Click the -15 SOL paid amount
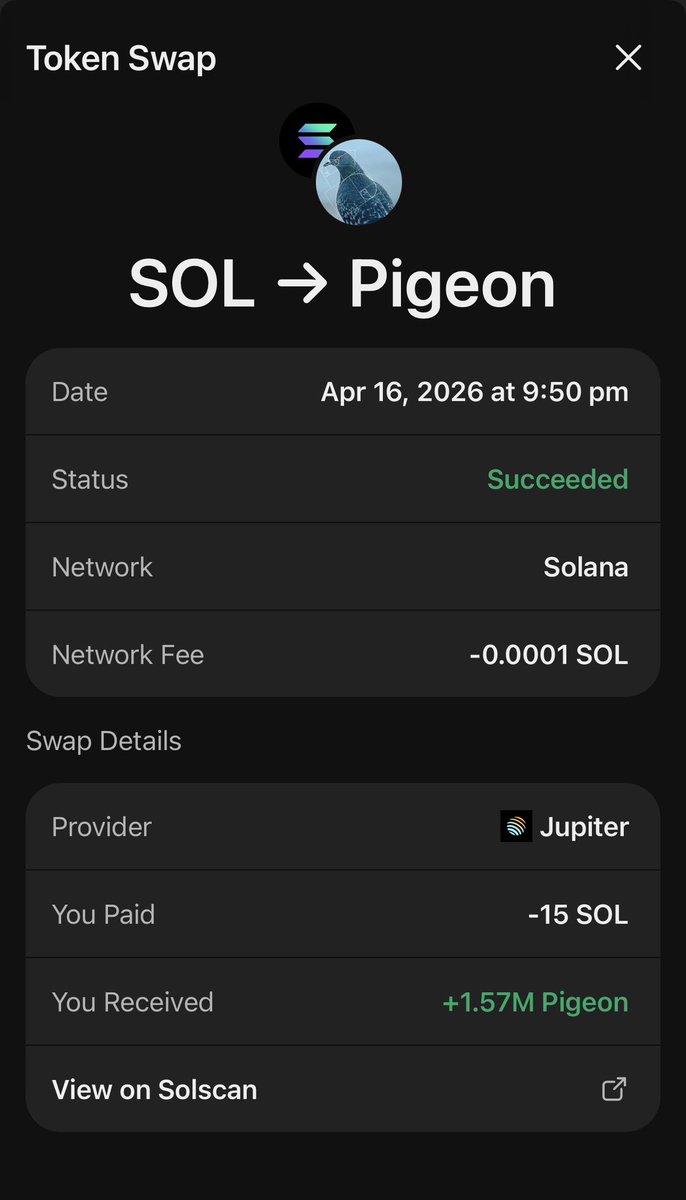The width and height of the screenshot is (686, 1200). (578, 914)
